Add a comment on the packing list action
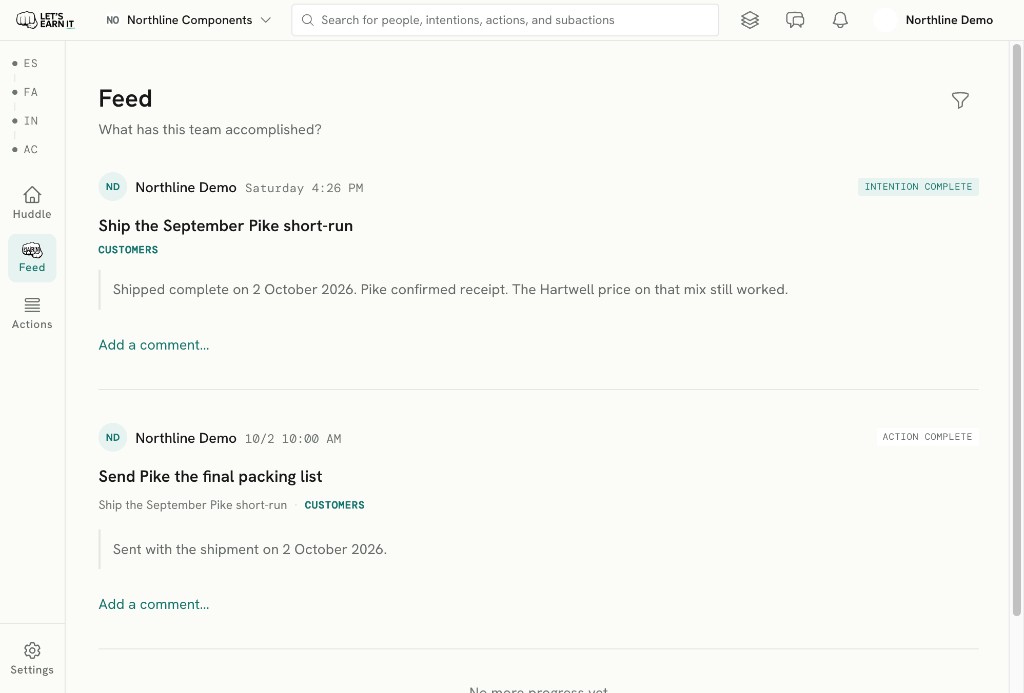 point(154,604)
